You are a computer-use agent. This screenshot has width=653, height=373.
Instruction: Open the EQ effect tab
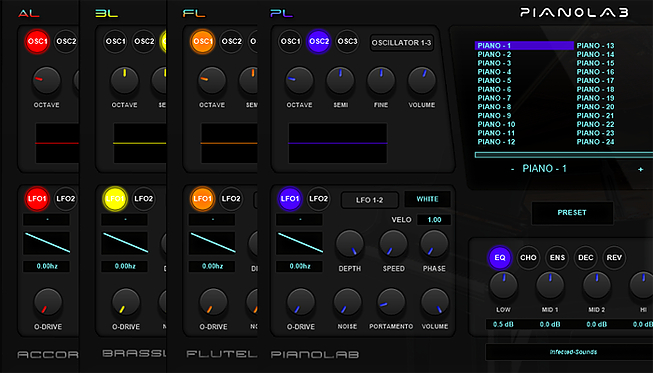pyautogui.click(x=500, y=258)
